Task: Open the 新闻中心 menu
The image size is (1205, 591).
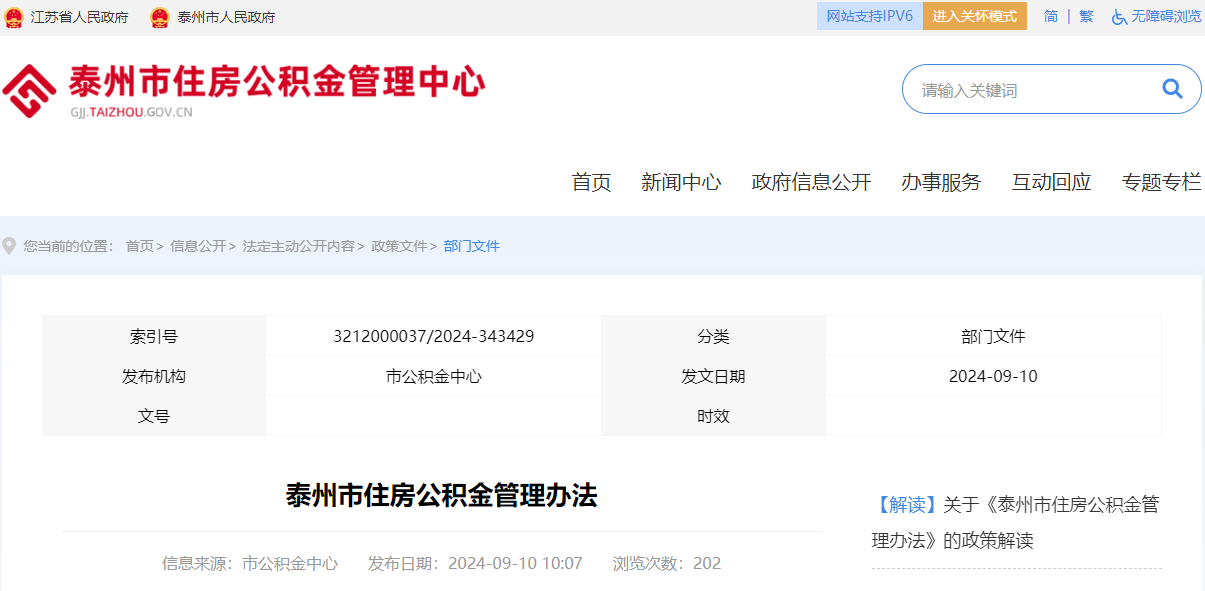Action: (681, 182)
